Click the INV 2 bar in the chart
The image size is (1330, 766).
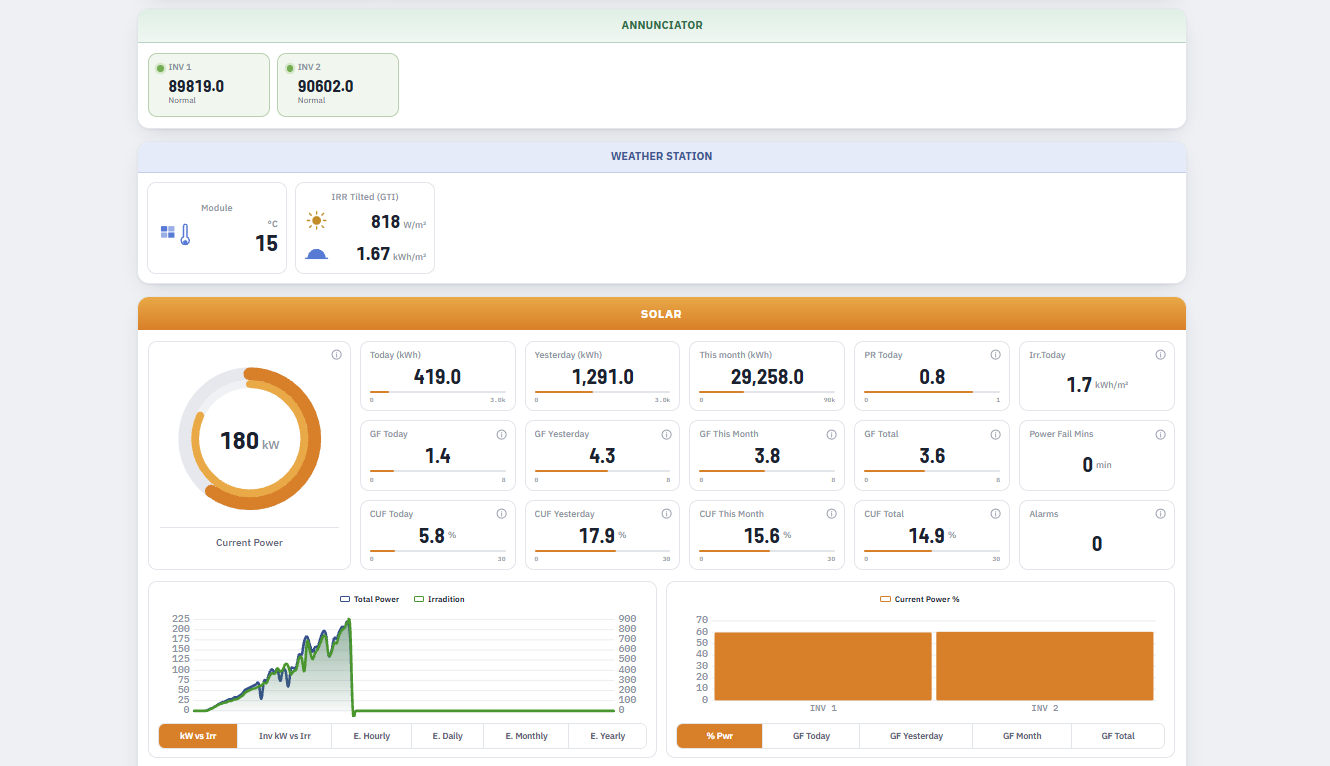coord(1045,666)
